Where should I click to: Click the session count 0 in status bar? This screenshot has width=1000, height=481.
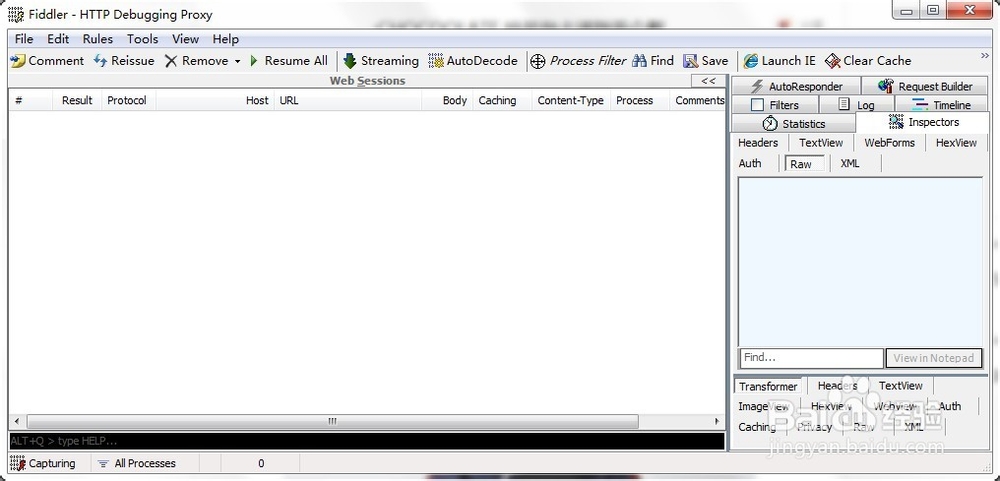coord(261,464)
